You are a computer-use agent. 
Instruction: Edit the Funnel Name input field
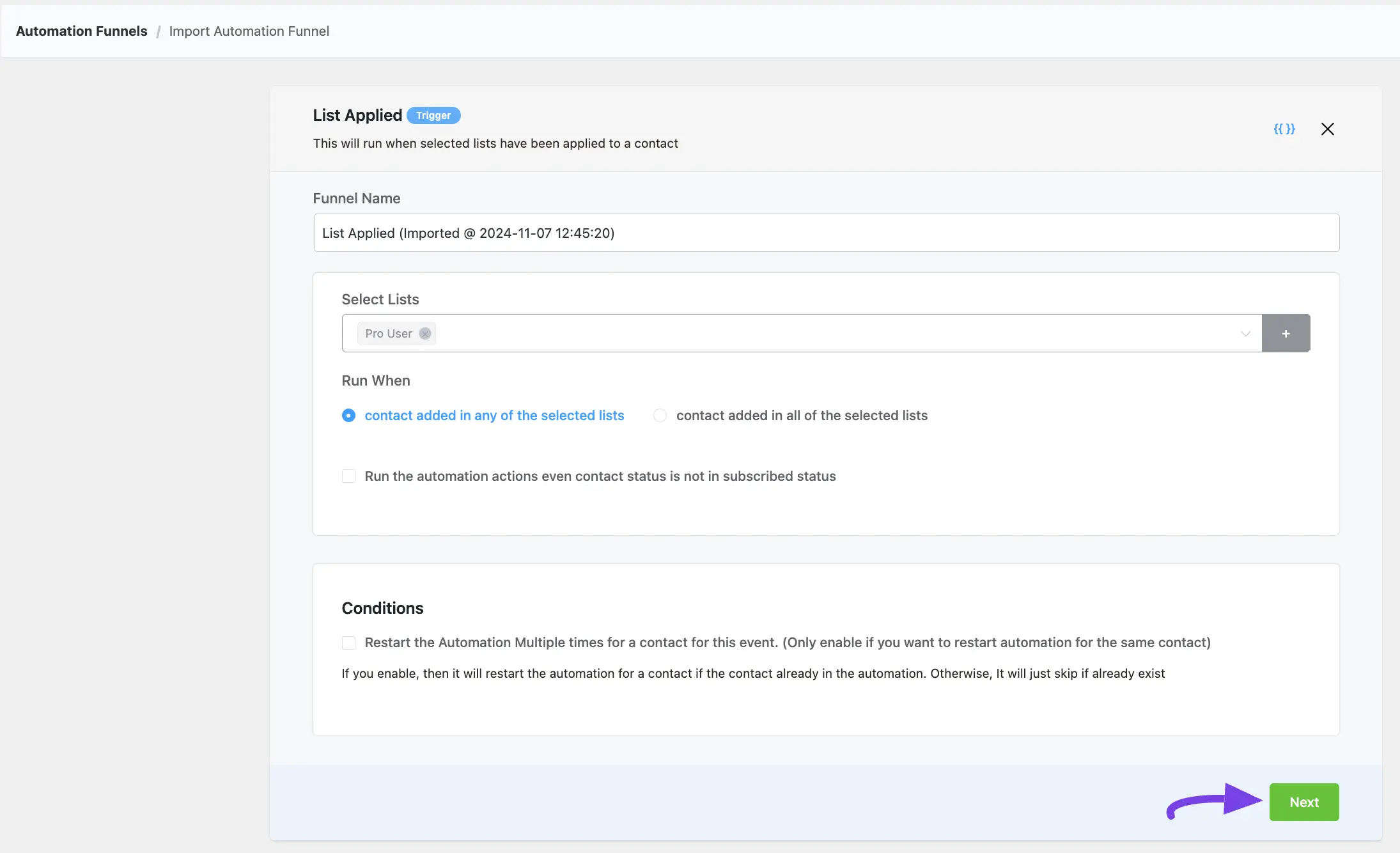(x=826, y=233)
